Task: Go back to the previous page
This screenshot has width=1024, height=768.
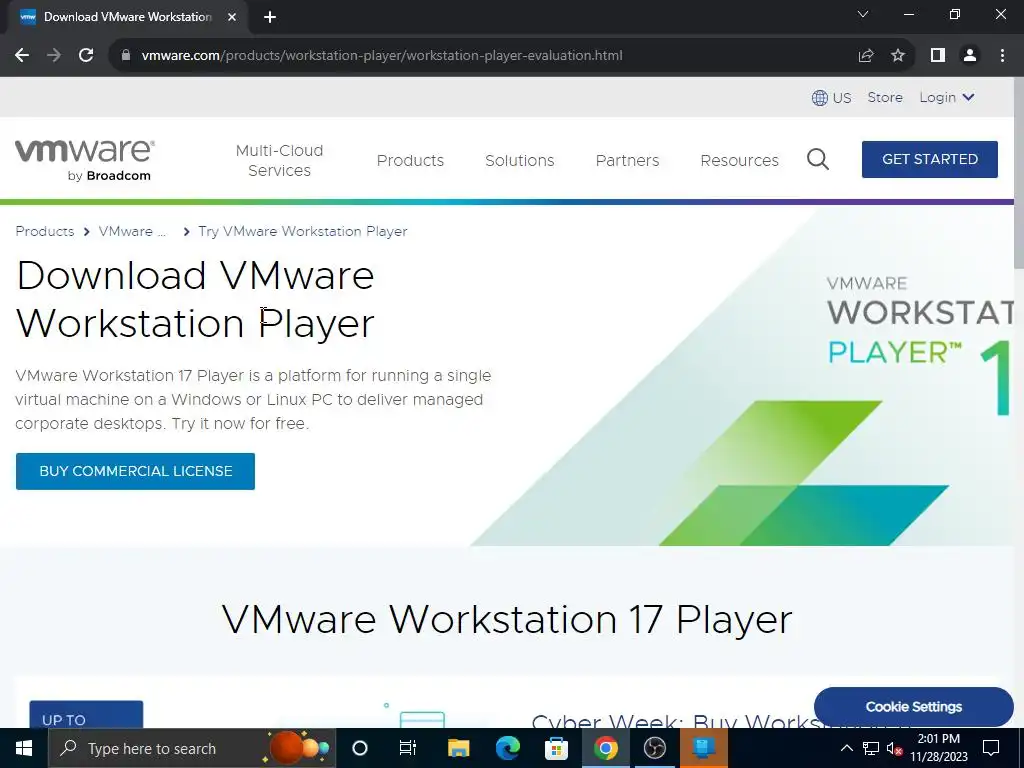Action: (x=22, y=56)
